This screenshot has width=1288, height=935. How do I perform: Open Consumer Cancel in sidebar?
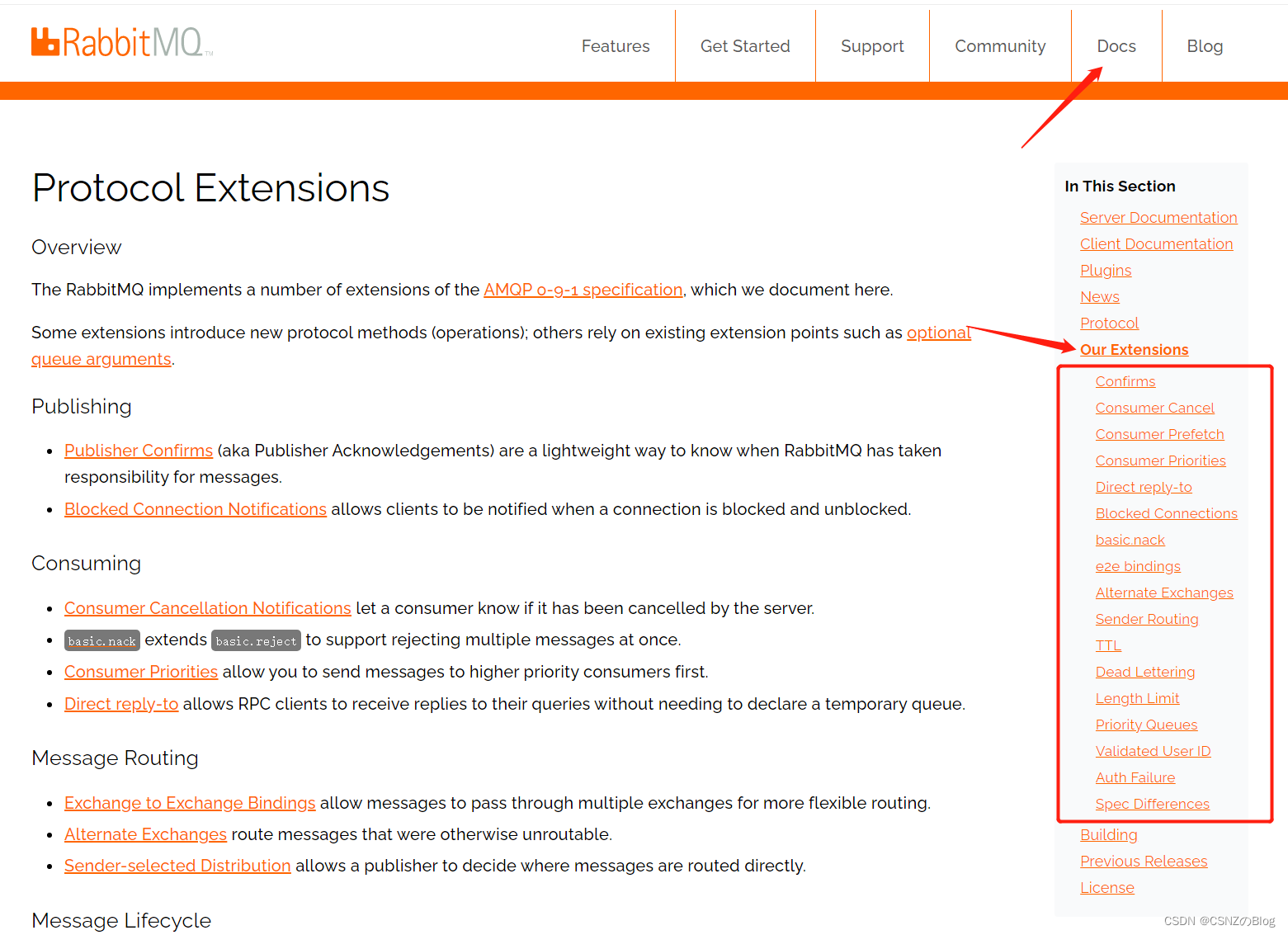point(1155,408)
